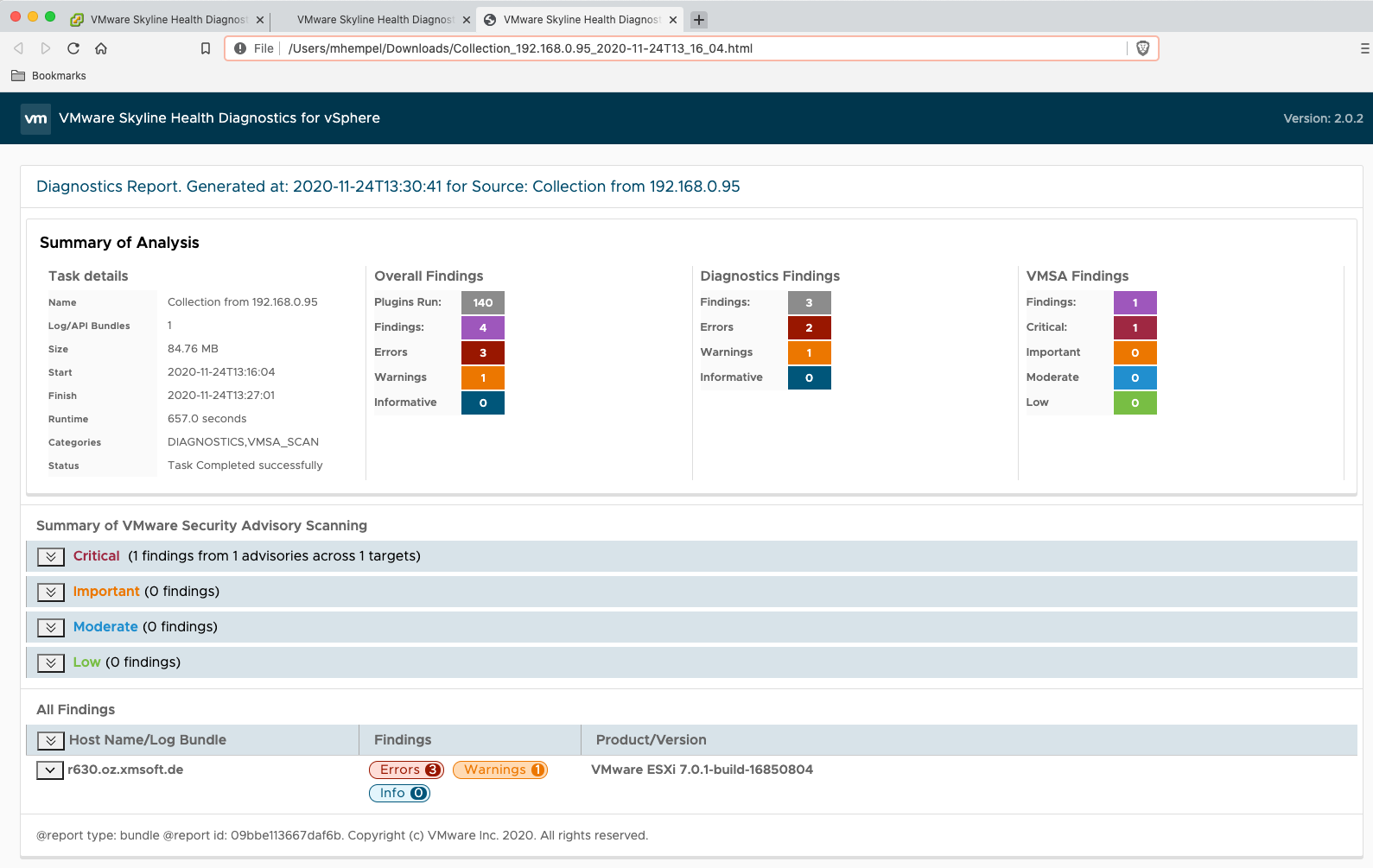The height and width of the screenshot is (868, 1373).
Task: Click the Collection from 192.168.0.95 name value
Action: click(x=243, y=302)
